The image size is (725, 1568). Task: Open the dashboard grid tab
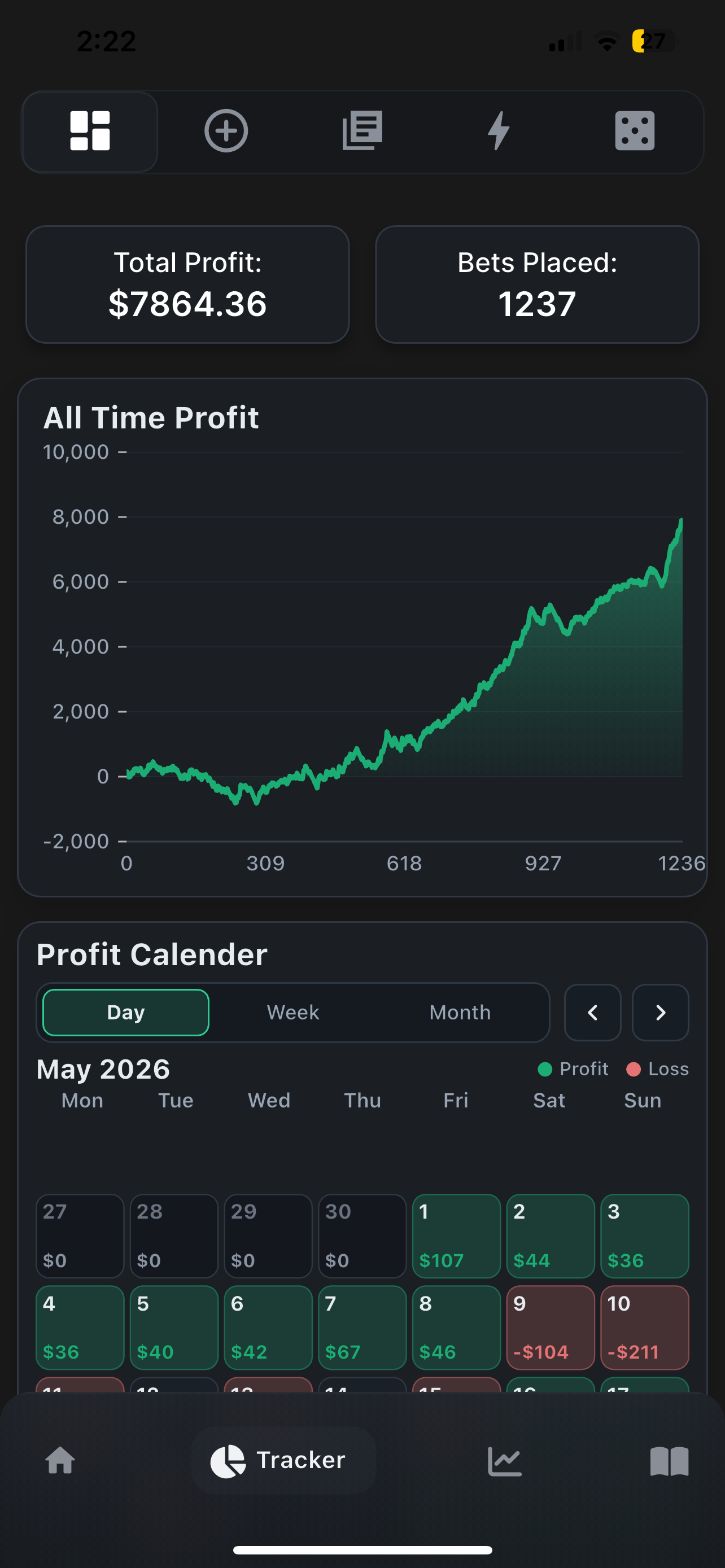90,131
